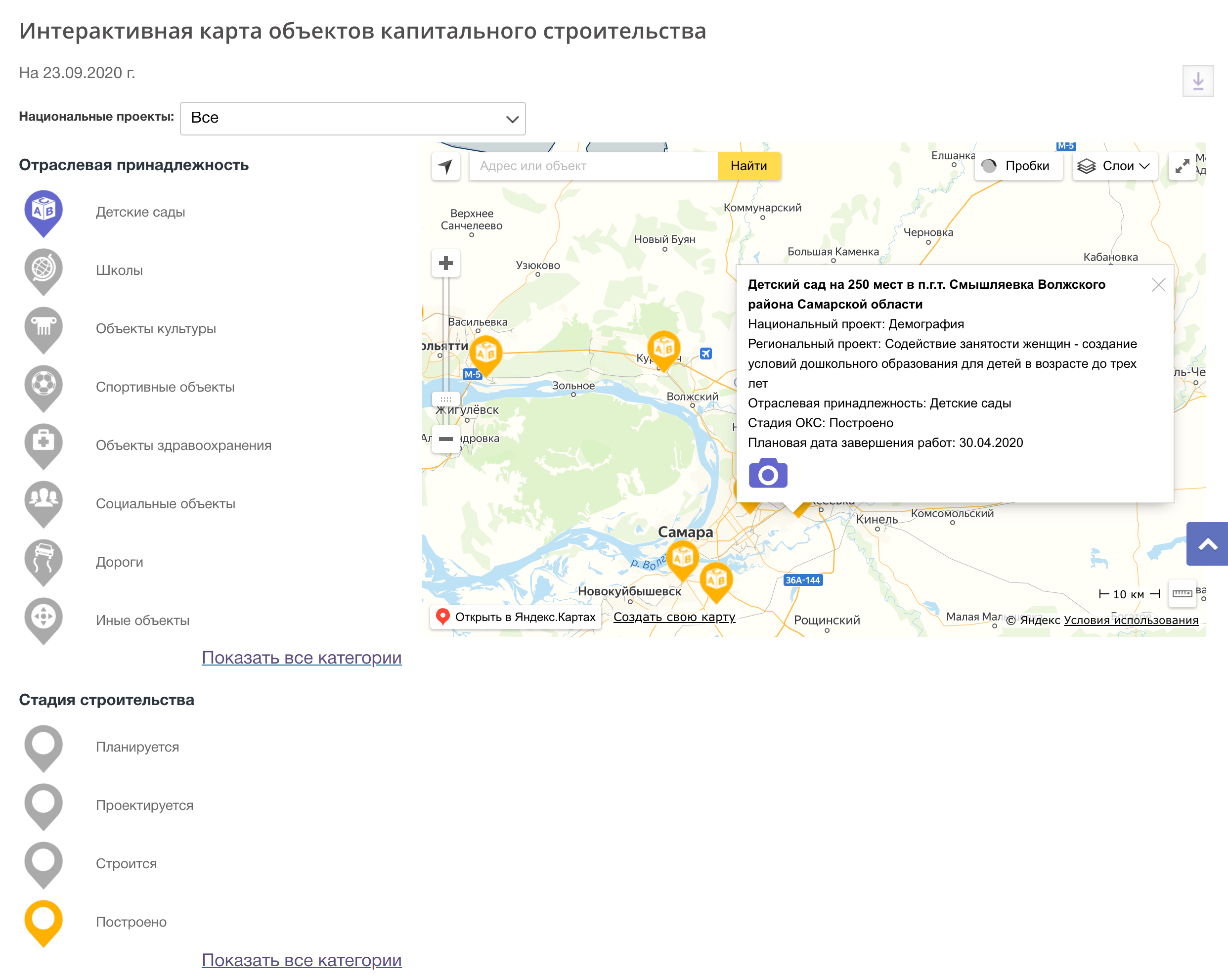Zoom in the map with plus button

445,263
